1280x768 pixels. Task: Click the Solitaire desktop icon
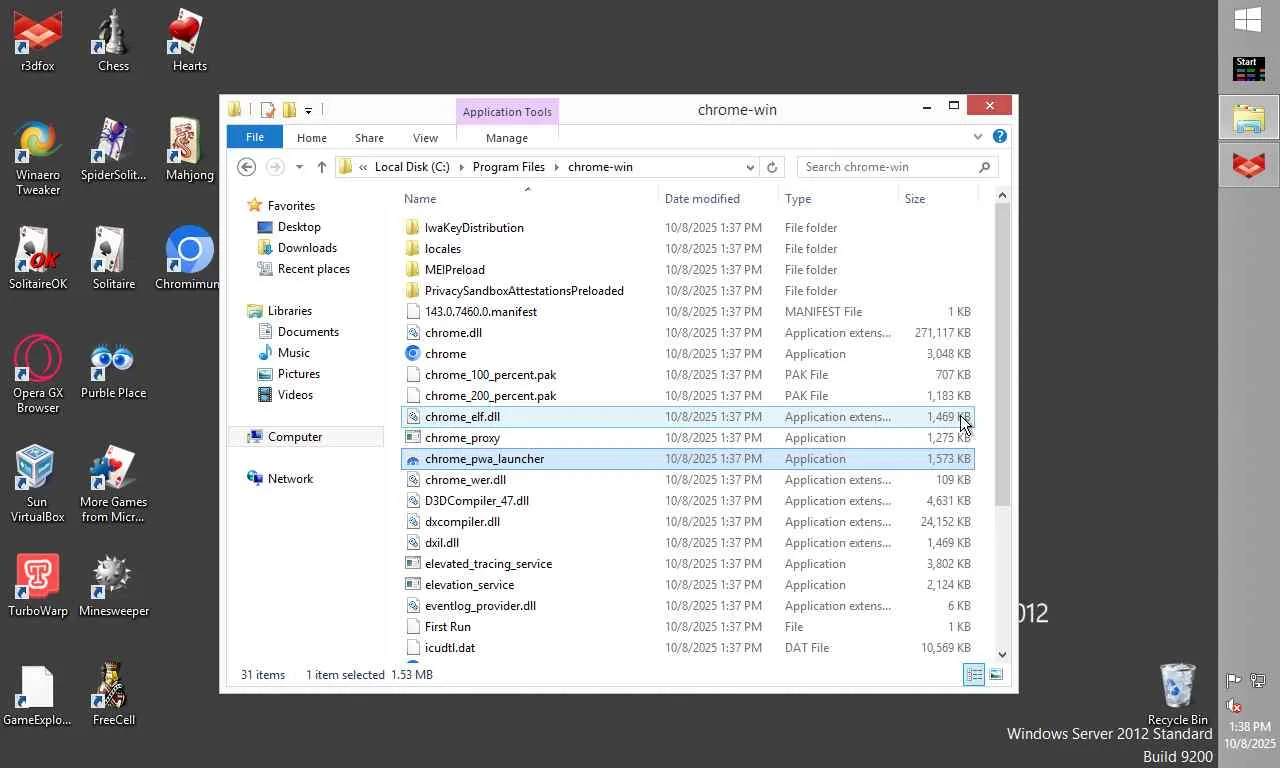tap(113, 259)
